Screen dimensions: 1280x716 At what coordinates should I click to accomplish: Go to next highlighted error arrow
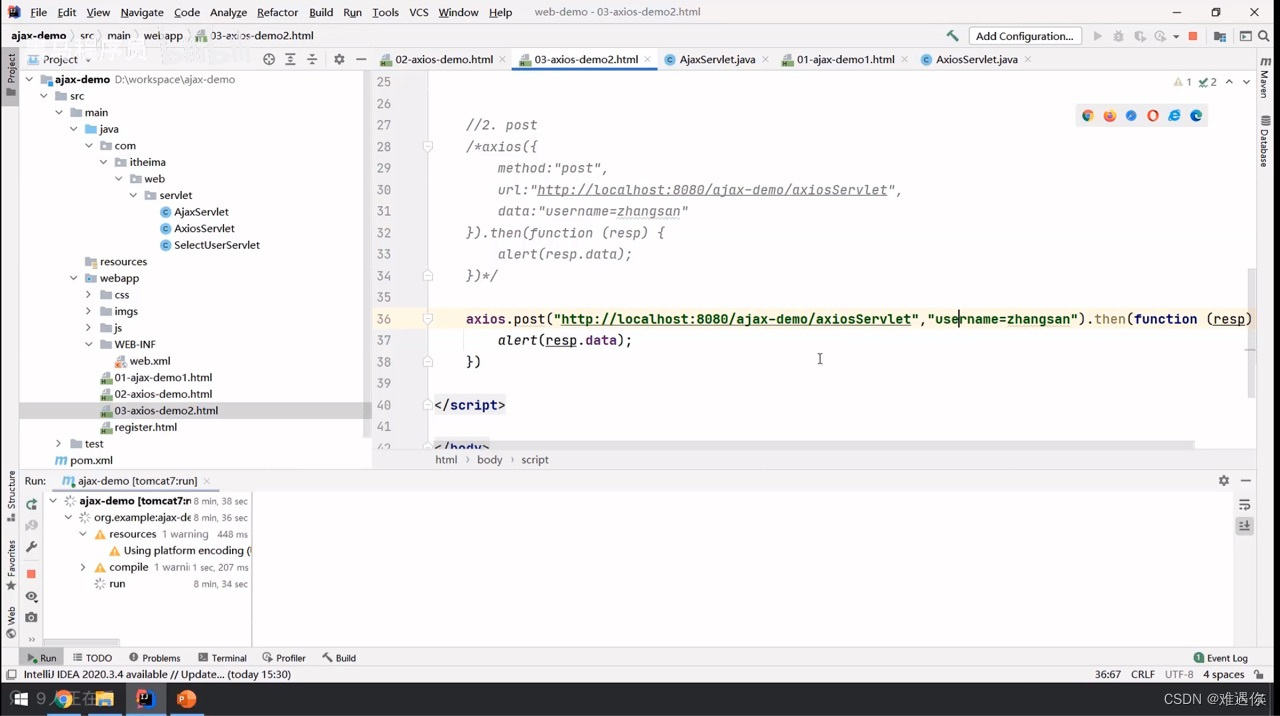point(1246,82)
